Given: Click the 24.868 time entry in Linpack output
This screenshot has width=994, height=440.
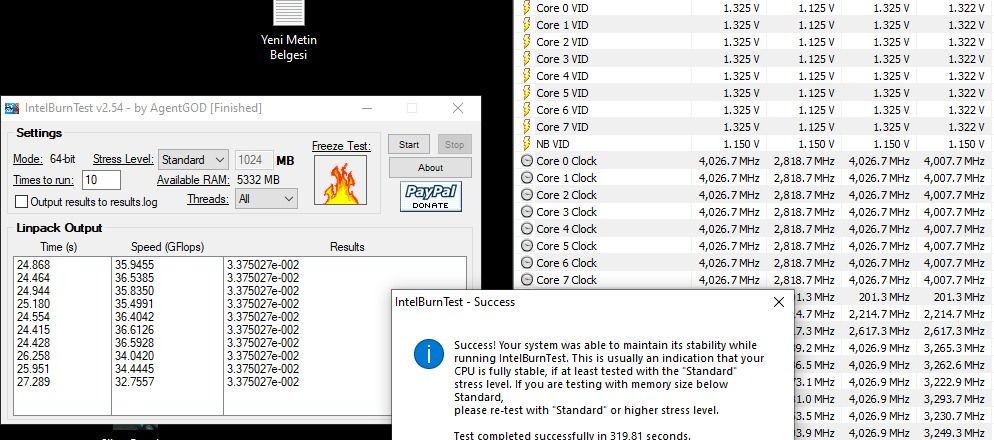Looking at the screenshot, I should (x=34, y=265).
